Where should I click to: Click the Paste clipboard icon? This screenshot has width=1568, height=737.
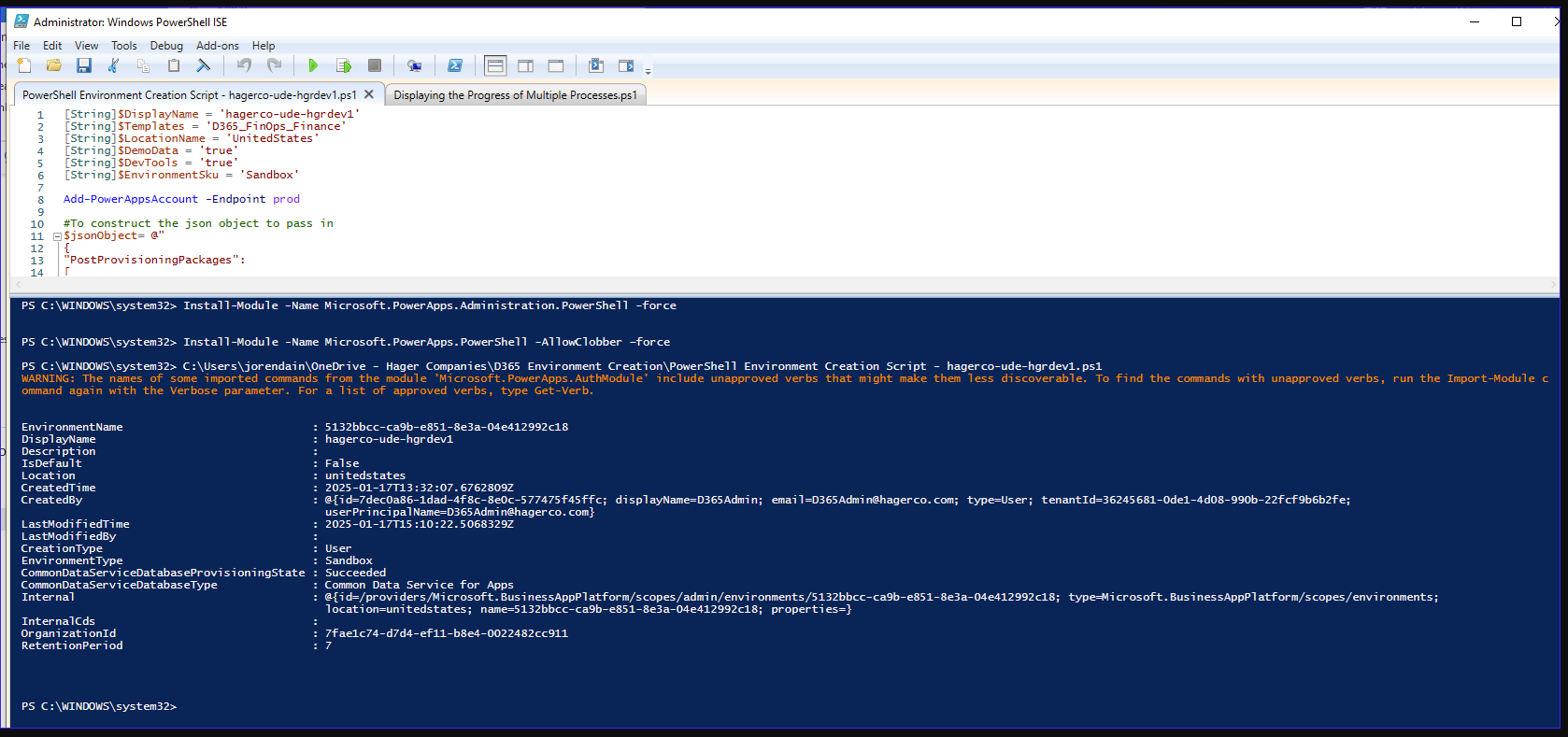click(174, 65)
